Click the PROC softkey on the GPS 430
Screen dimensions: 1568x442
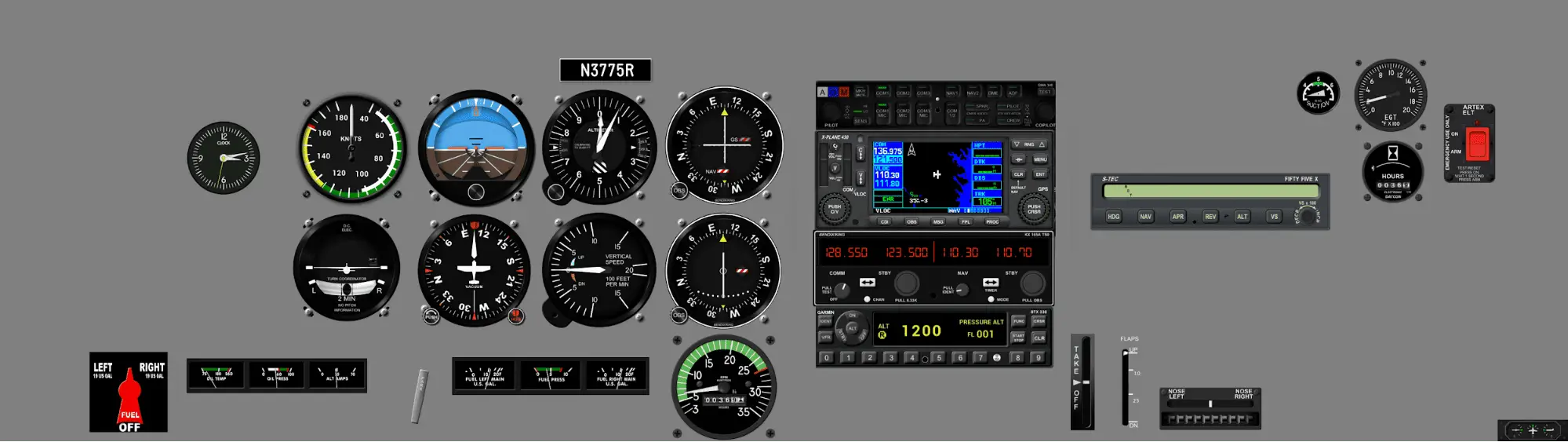pyautogui.click(x=992, y=222)
